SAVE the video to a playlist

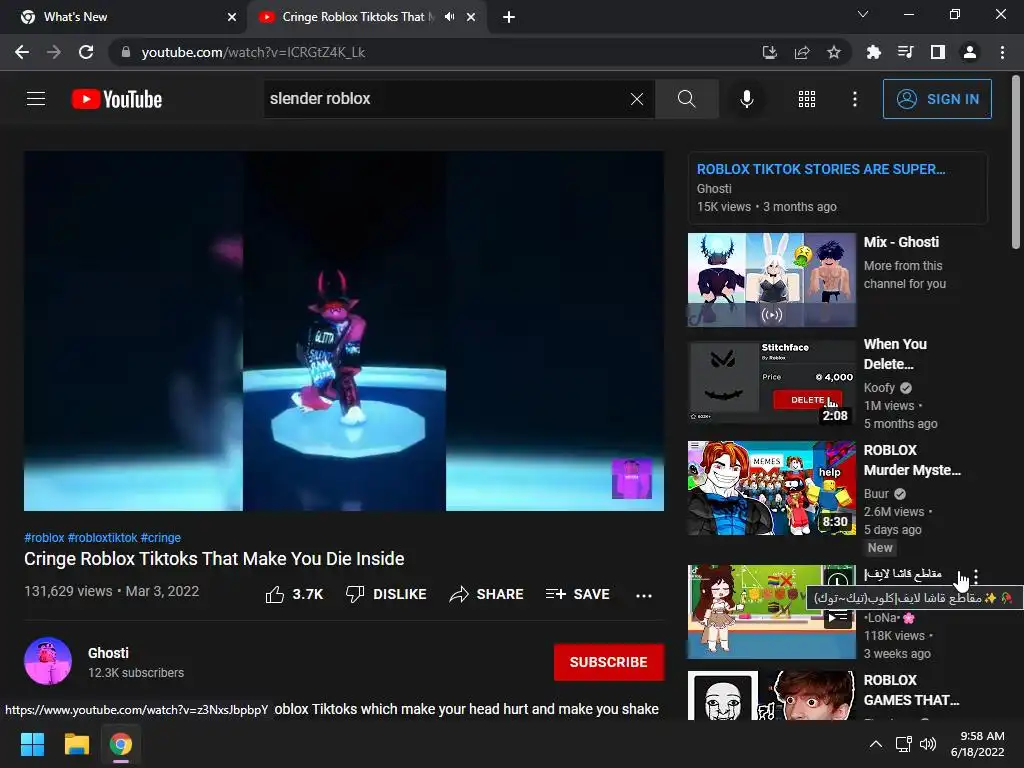577,594
